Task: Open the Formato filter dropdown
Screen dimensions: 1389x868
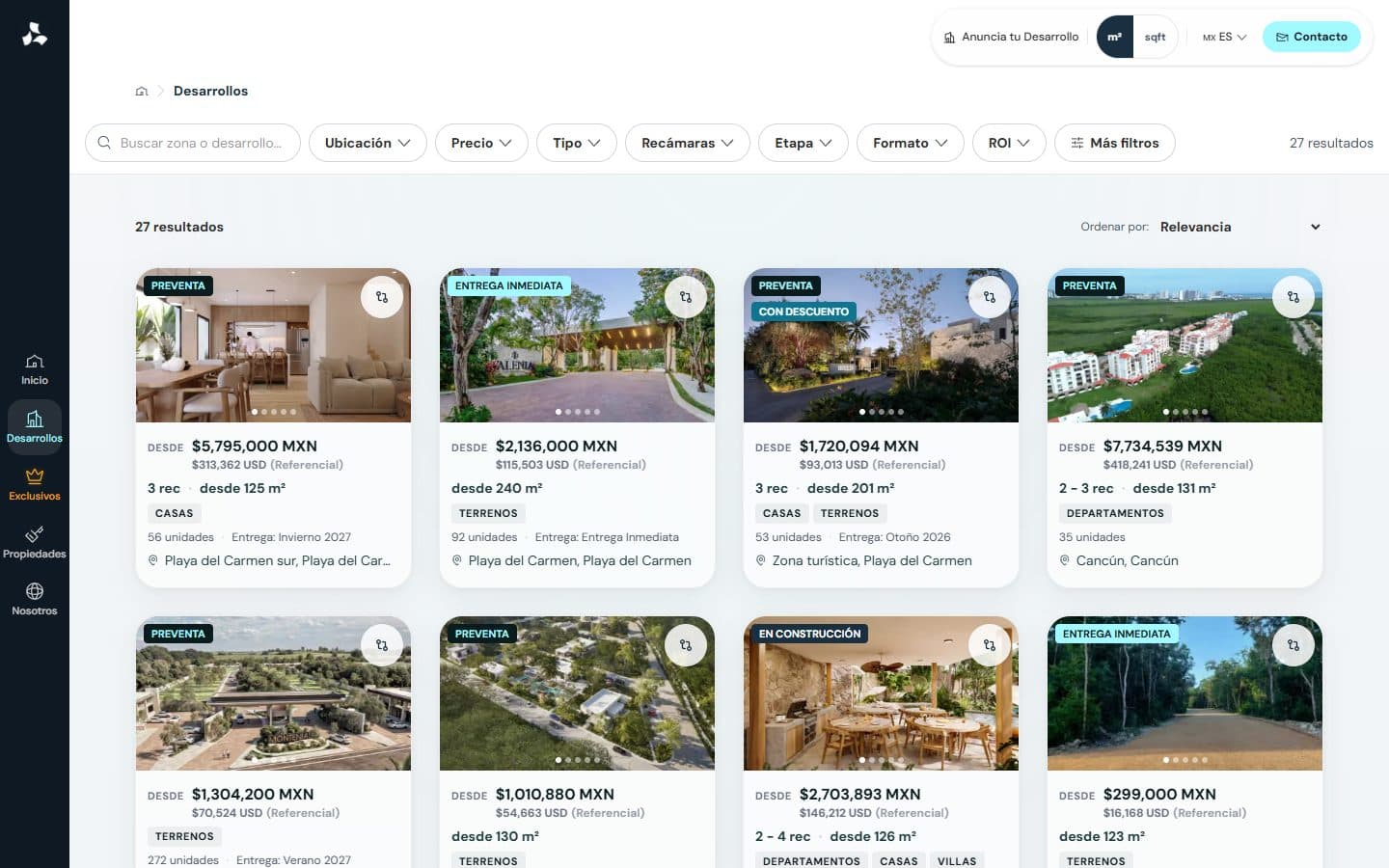Action: pyautogui.click(x=910, y=143)
